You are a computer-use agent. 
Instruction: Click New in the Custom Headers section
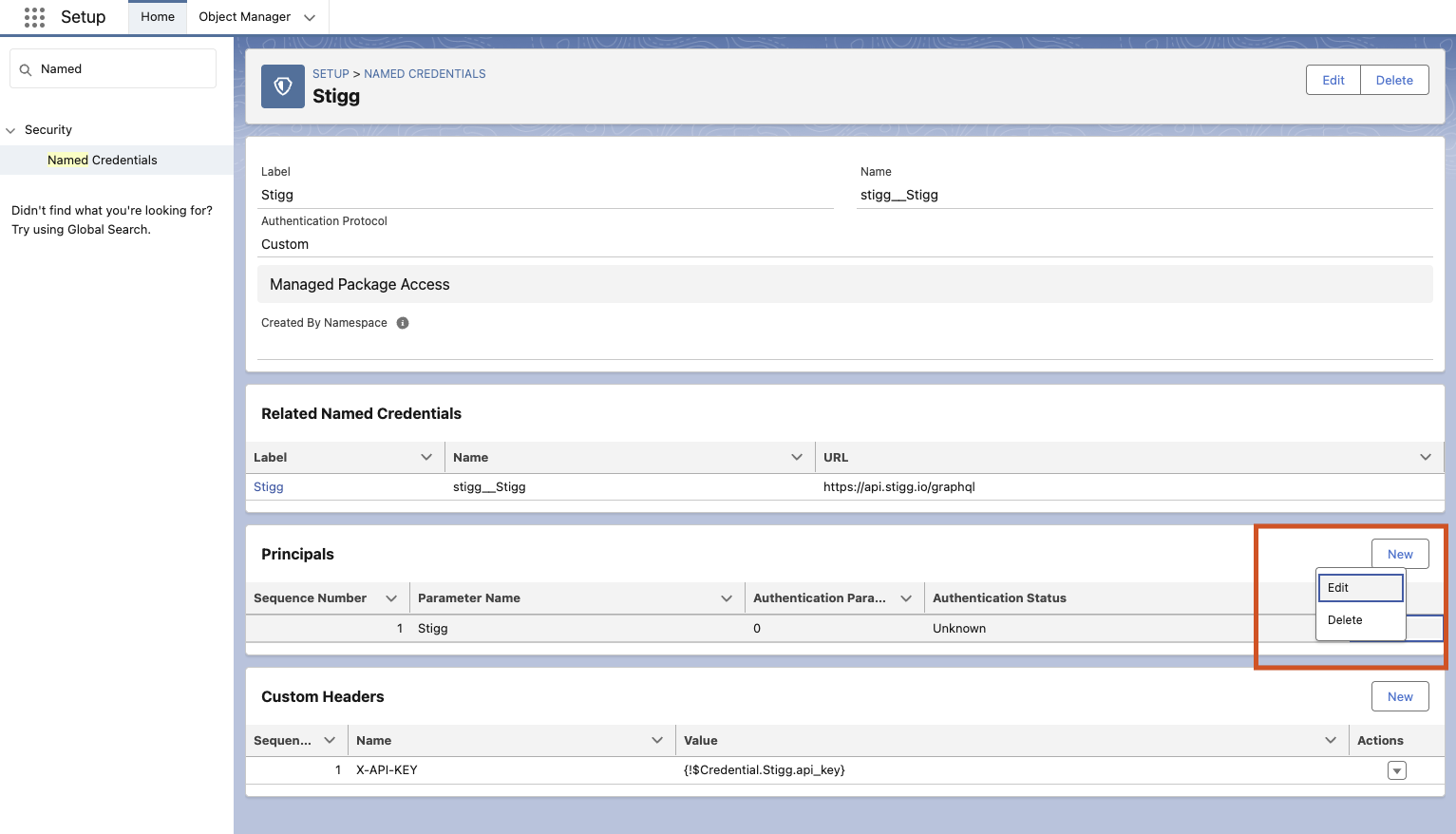coord(1400,697)
